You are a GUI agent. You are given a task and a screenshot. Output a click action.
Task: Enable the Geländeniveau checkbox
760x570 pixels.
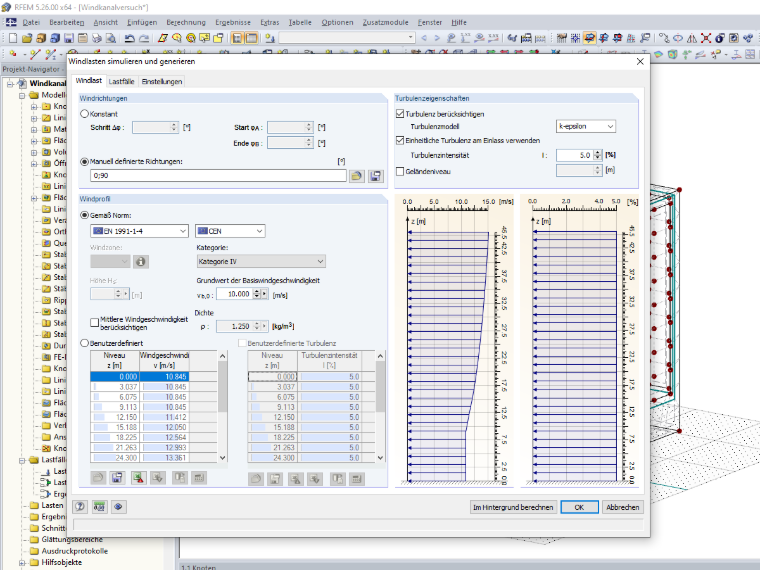(400, 171)
